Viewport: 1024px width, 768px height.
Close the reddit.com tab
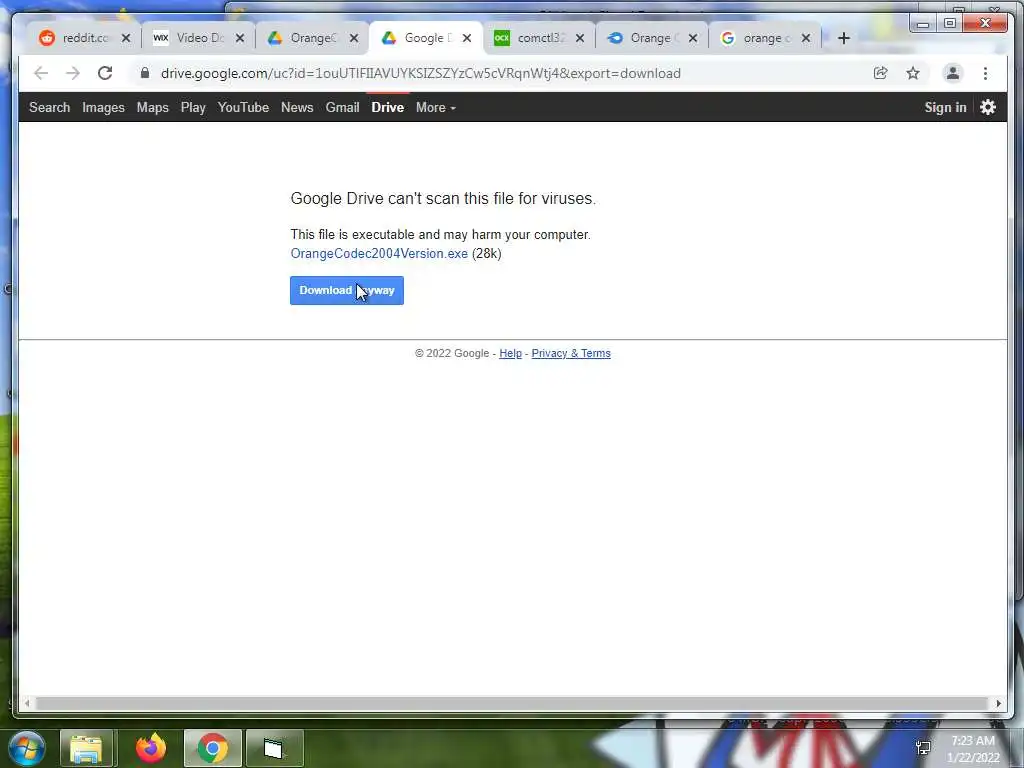tap(126, 38)
